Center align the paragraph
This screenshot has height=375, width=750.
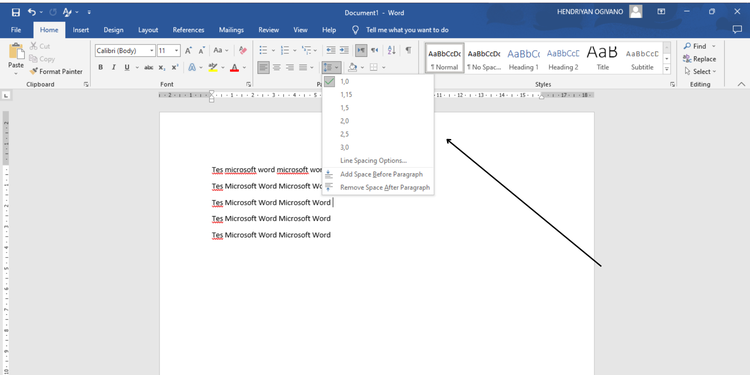[276, 67]
